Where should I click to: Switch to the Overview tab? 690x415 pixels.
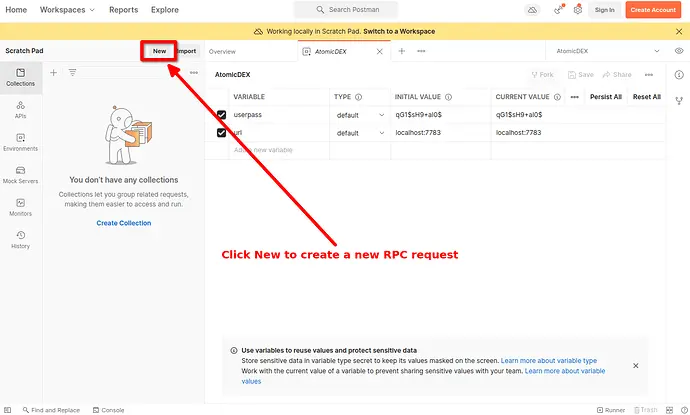(222, 51)
